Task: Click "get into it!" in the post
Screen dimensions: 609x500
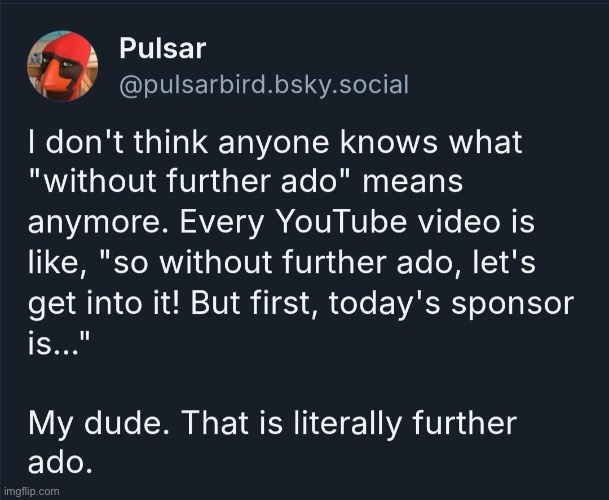Action: point(104,303)
